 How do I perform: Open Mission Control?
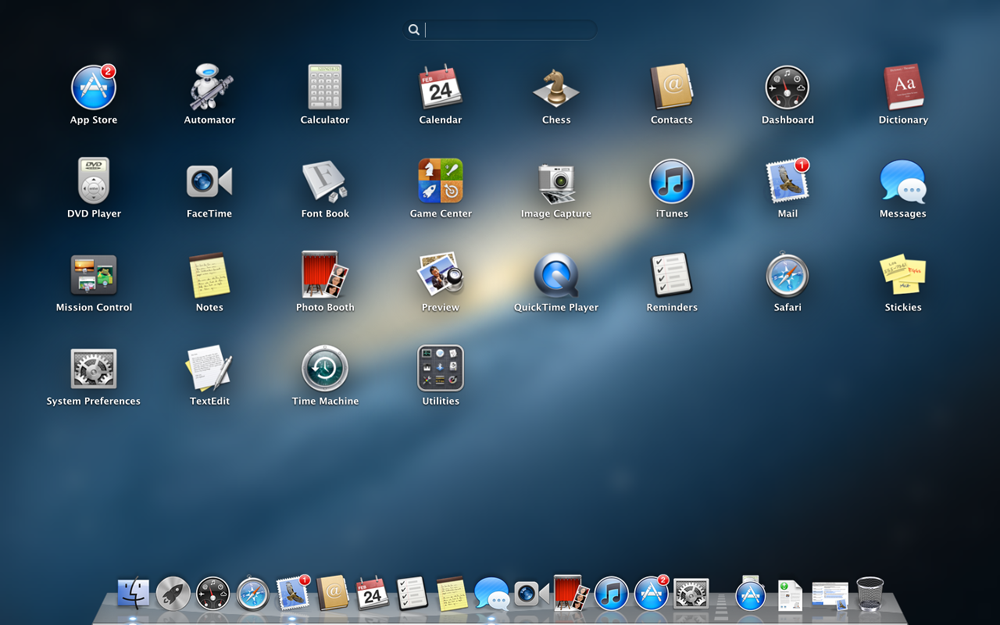pos(93,272)
